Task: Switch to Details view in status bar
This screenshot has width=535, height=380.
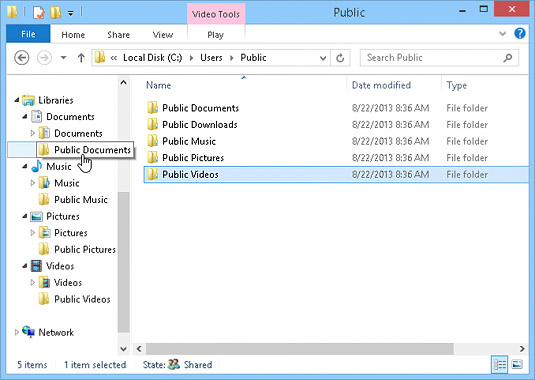Action: tap(500, 365)
